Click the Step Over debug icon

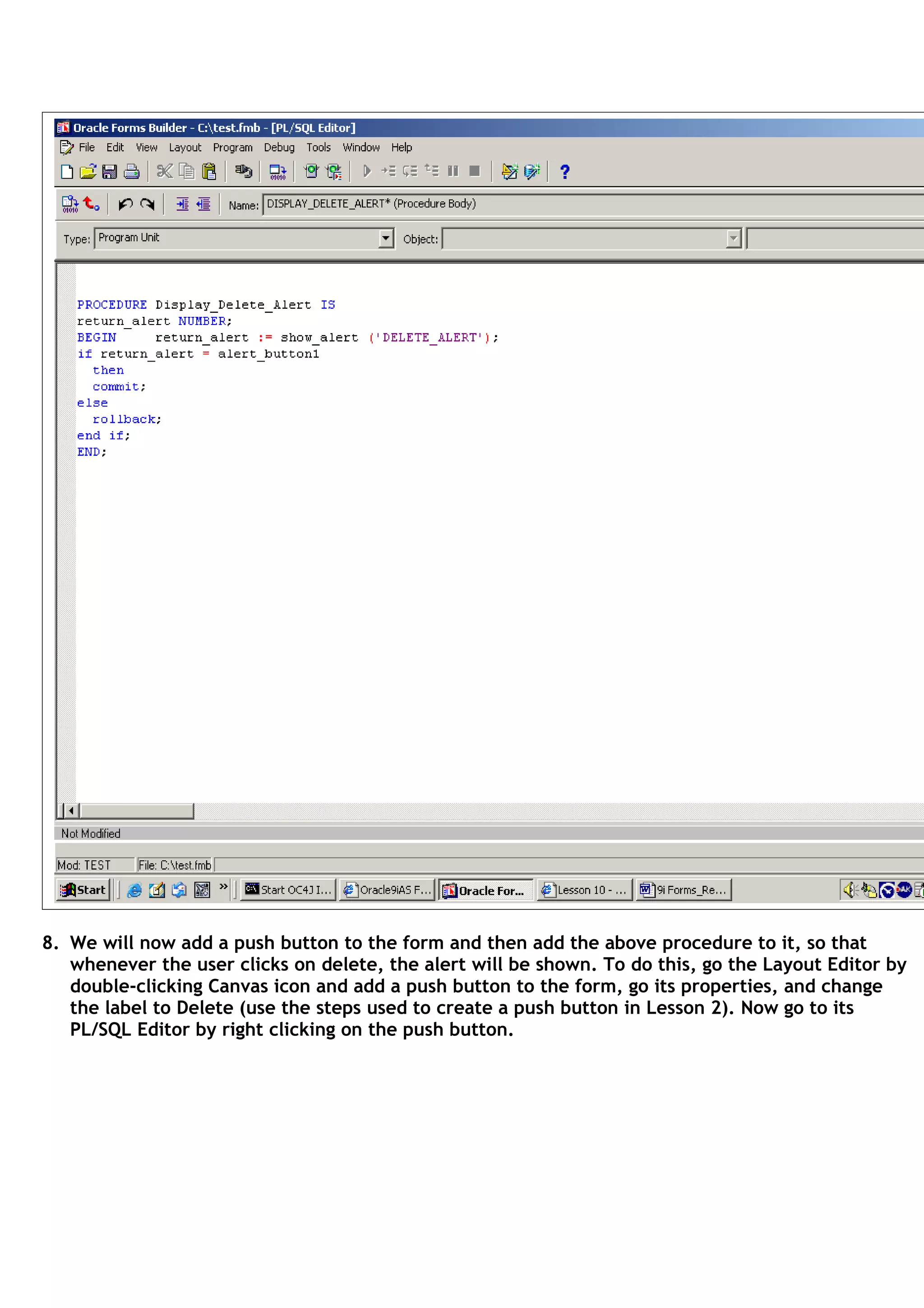pyautogui.click(x=410, y=171)
